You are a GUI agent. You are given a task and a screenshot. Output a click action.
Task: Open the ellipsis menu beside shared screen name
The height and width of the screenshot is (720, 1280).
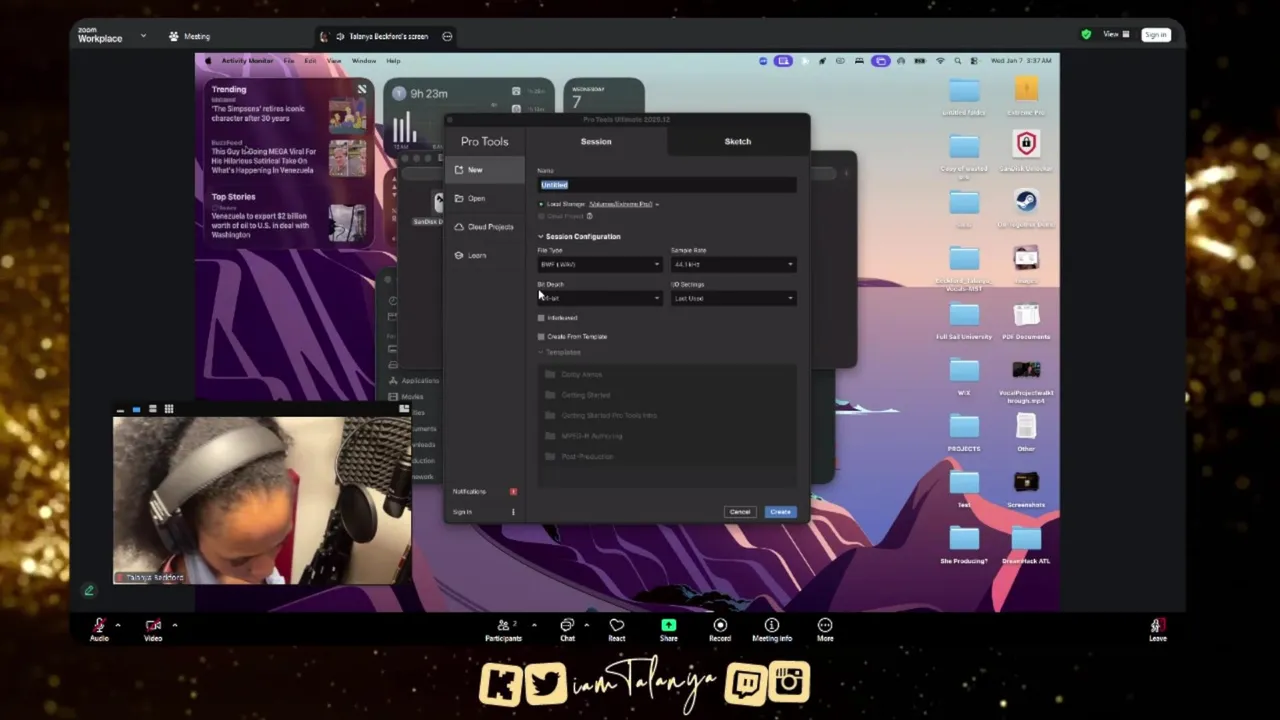pos(447,36)
